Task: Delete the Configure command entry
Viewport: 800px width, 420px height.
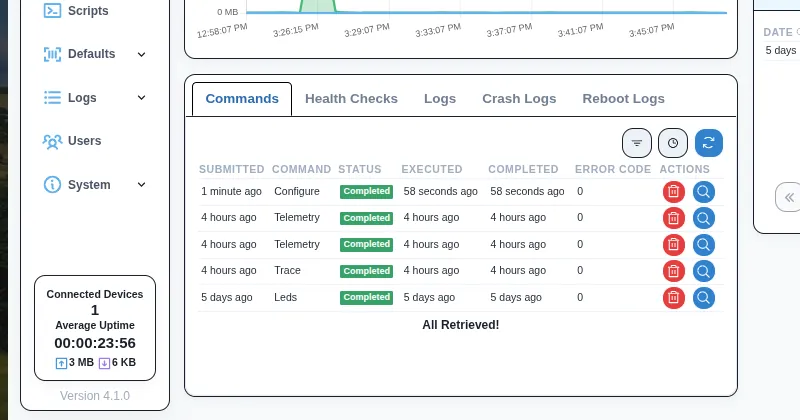Action: pyautogui.click(x=674, y=191)
